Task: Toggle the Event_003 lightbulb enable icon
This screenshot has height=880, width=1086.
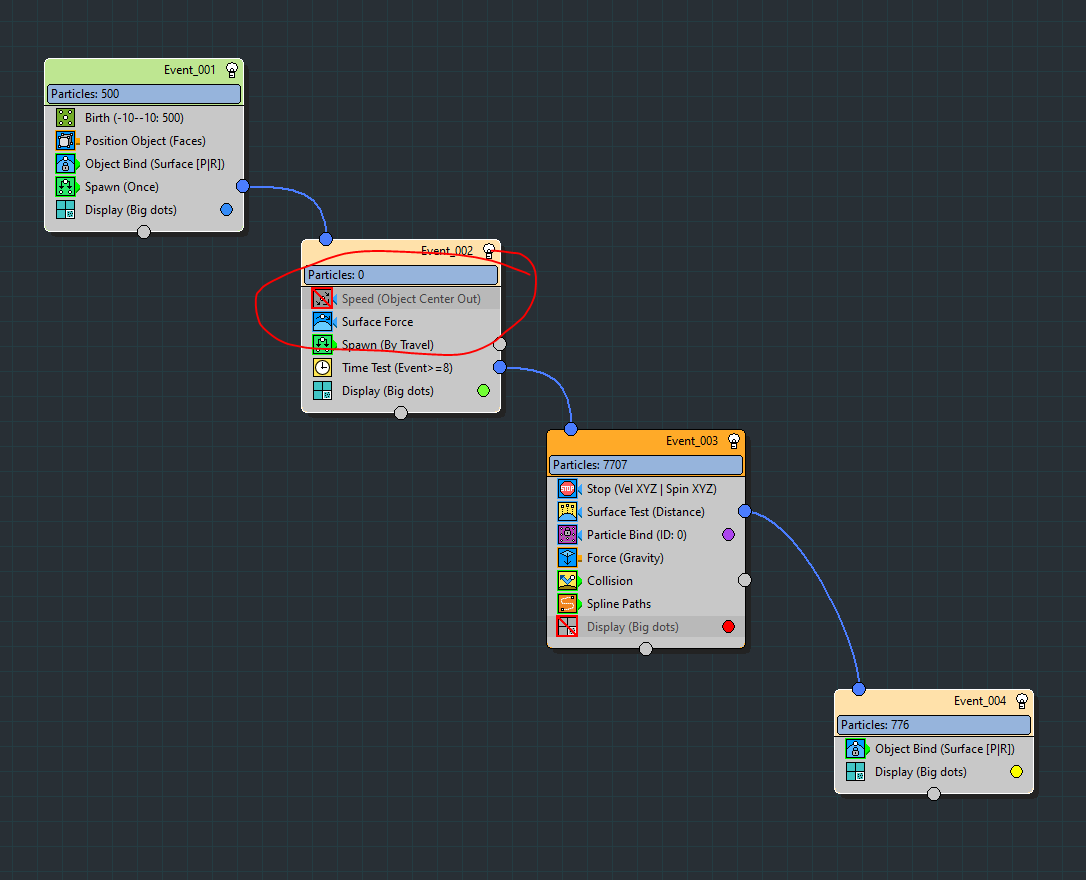Action: [734, 441]
